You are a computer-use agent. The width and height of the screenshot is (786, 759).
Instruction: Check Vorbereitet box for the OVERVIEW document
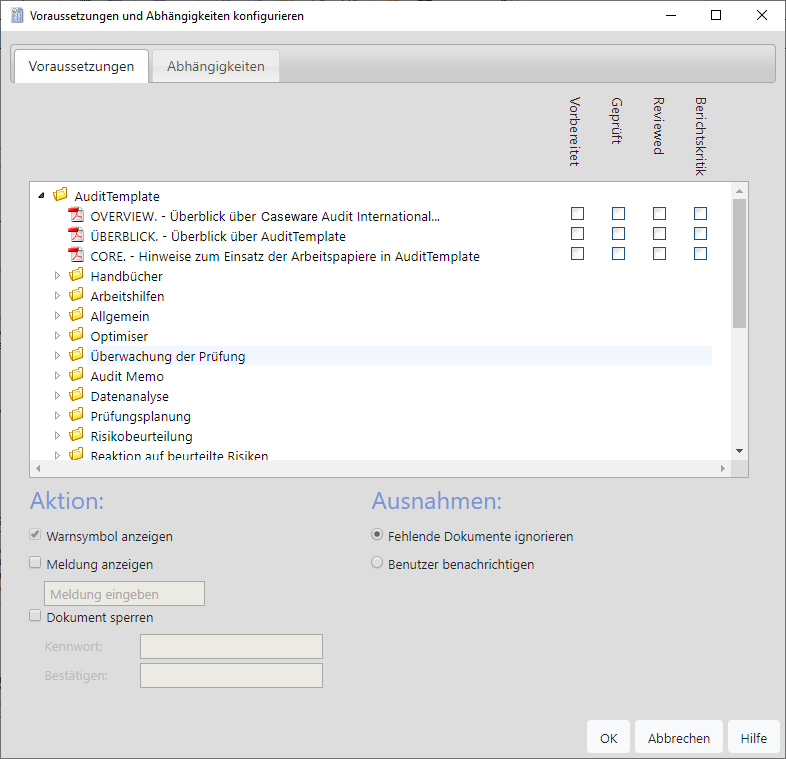577,214
